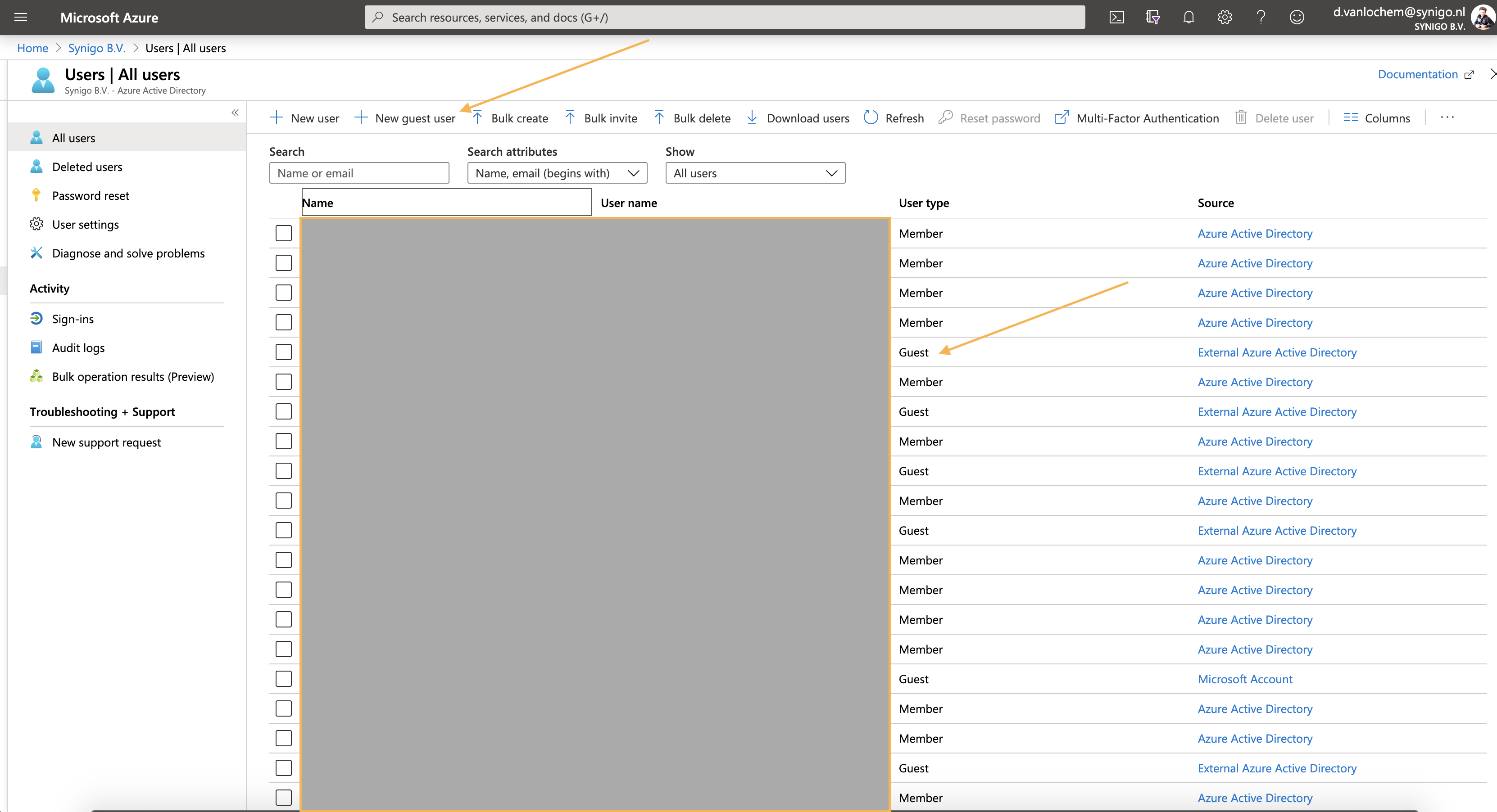This screenshot has width=1497, height=812.
Task: Go to Audit logs menu item
Action: click(x=78, y=348)
